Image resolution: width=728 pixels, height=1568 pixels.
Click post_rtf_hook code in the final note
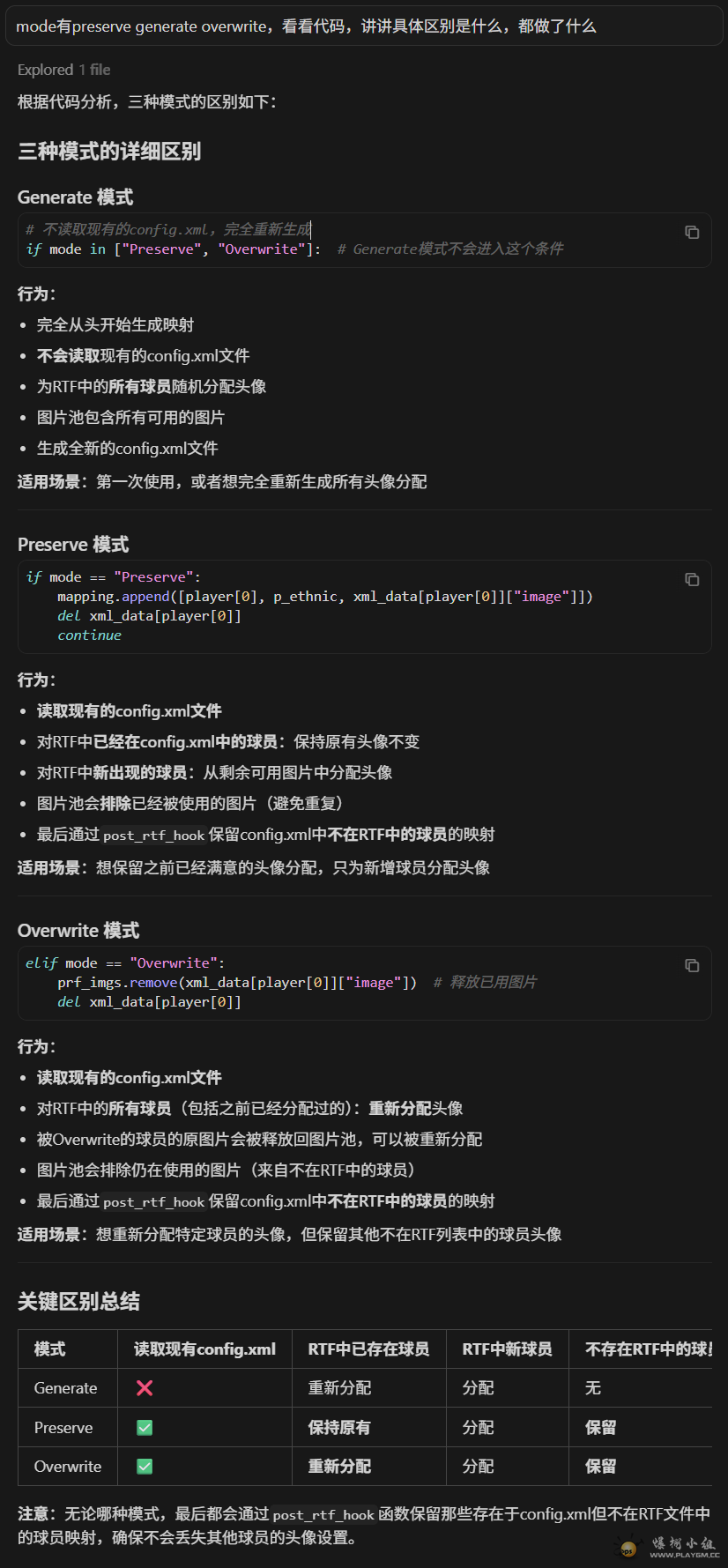[323, 1514]
